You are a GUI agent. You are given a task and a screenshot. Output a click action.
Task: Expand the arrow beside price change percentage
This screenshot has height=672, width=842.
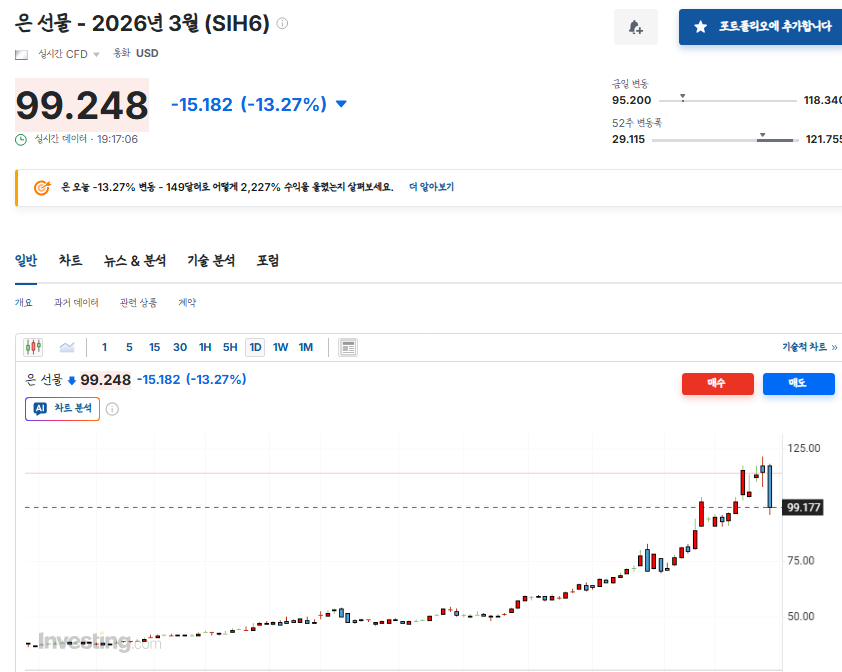tap(341, 104)
